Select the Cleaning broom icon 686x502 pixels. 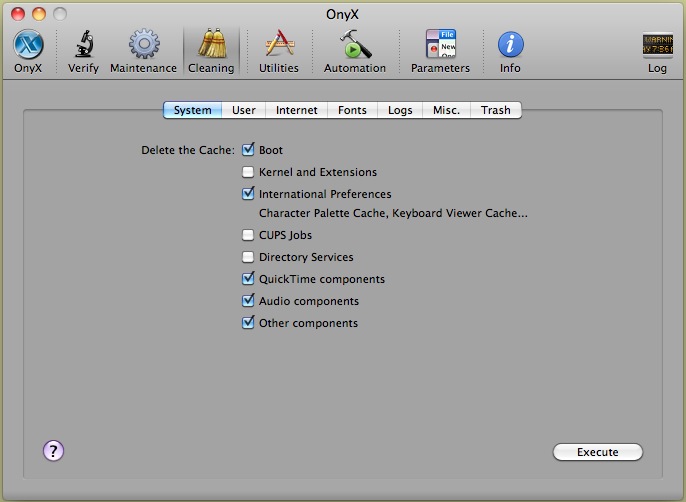211,46
